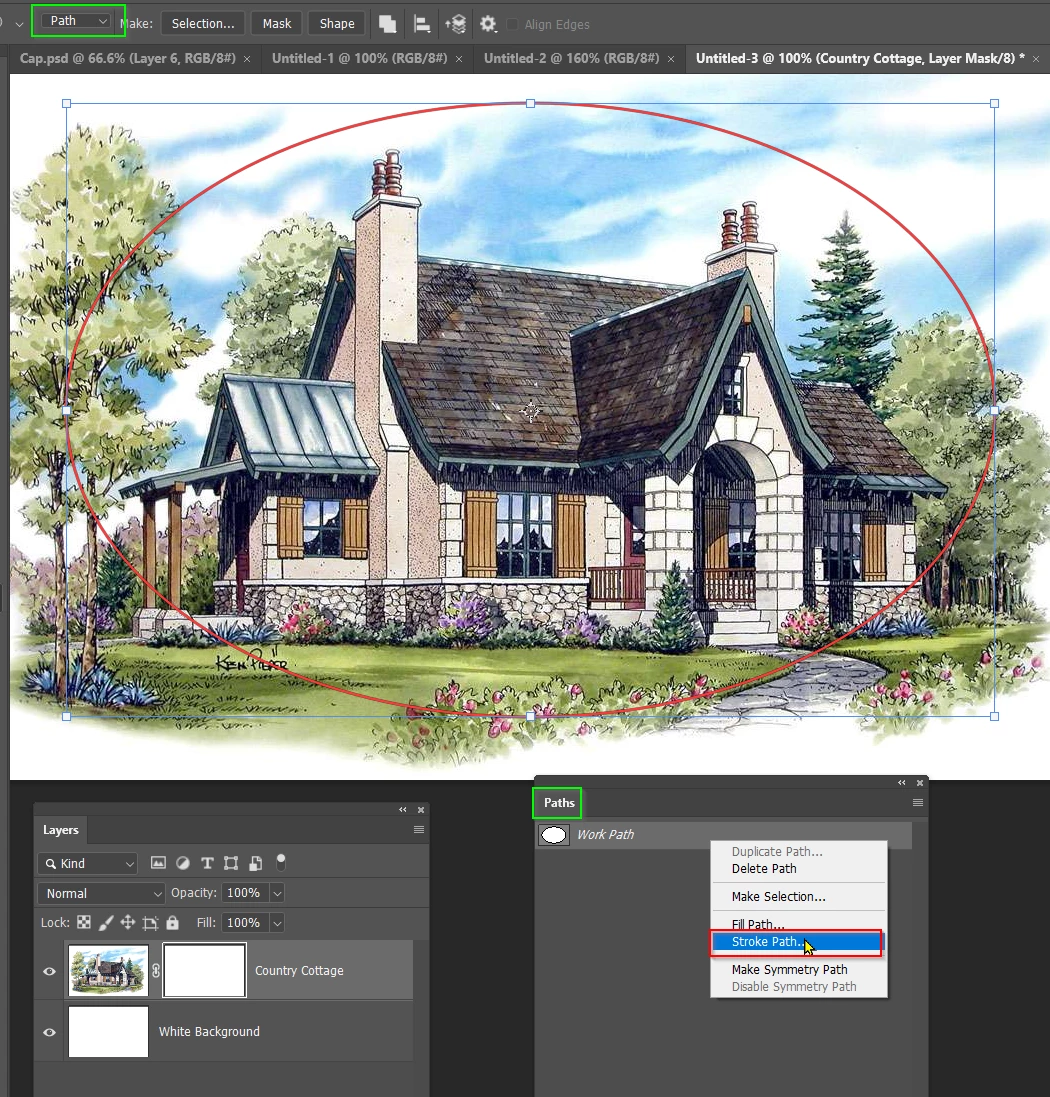Select the Untitled-3 document tab

click(860, 58)
